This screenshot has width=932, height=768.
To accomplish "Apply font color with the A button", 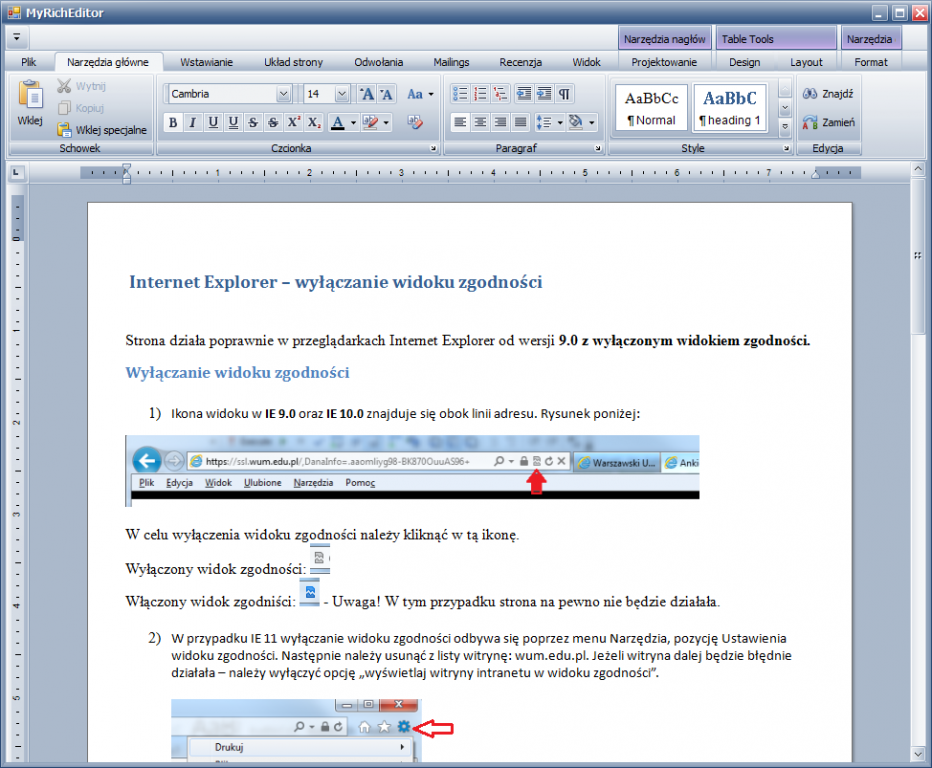I will pos(338,122).
